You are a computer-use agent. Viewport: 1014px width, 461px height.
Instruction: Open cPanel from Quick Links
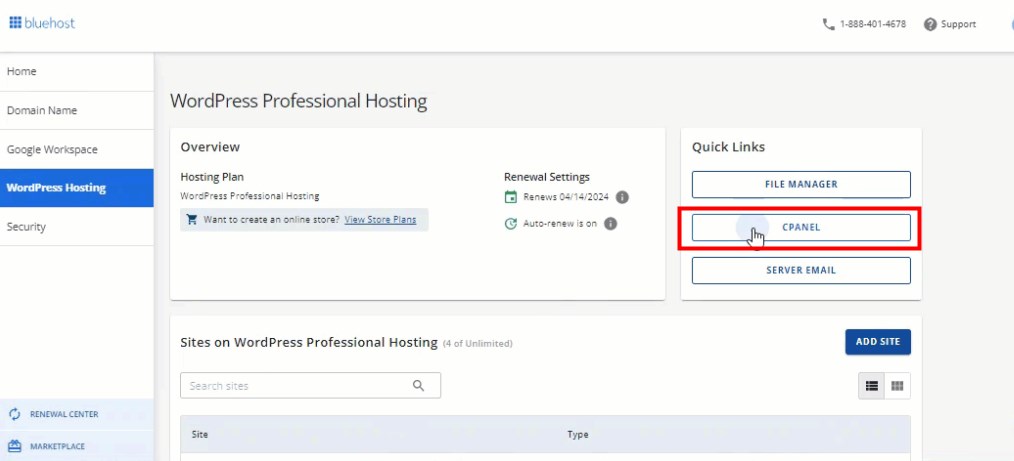(x=801, y=228)
